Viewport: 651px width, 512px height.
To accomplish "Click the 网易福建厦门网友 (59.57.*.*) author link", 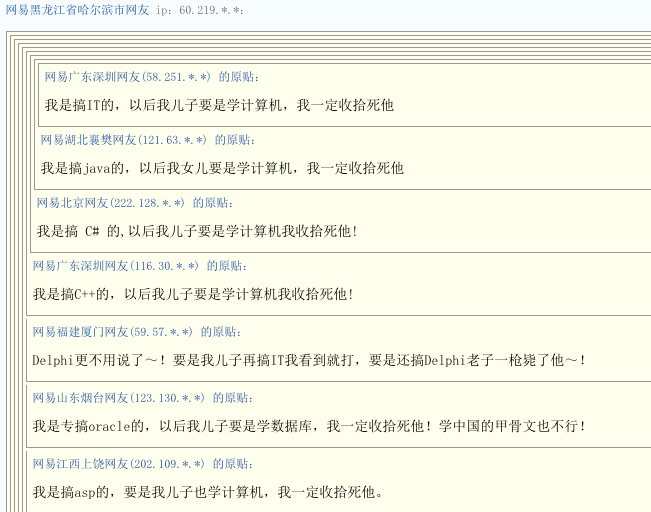I will pyautogui.click(x=113, y=332).
